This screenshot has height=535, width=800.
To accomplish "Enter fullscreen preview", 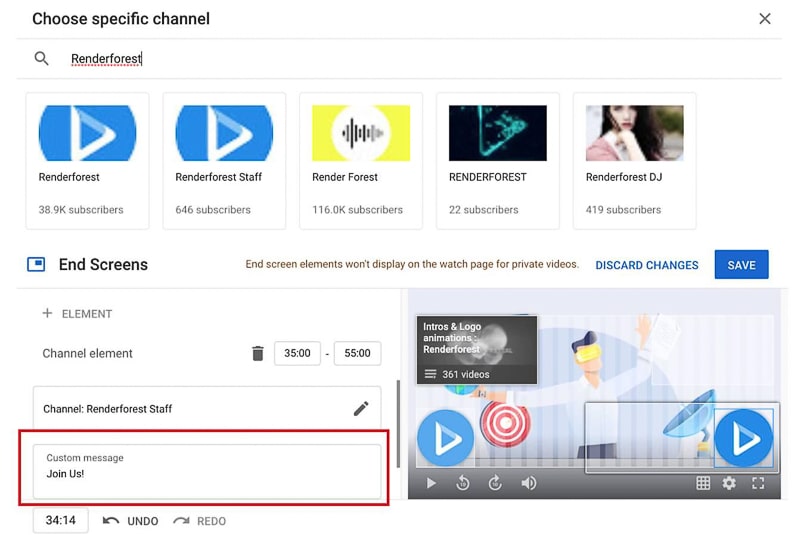I will [758, 483].
